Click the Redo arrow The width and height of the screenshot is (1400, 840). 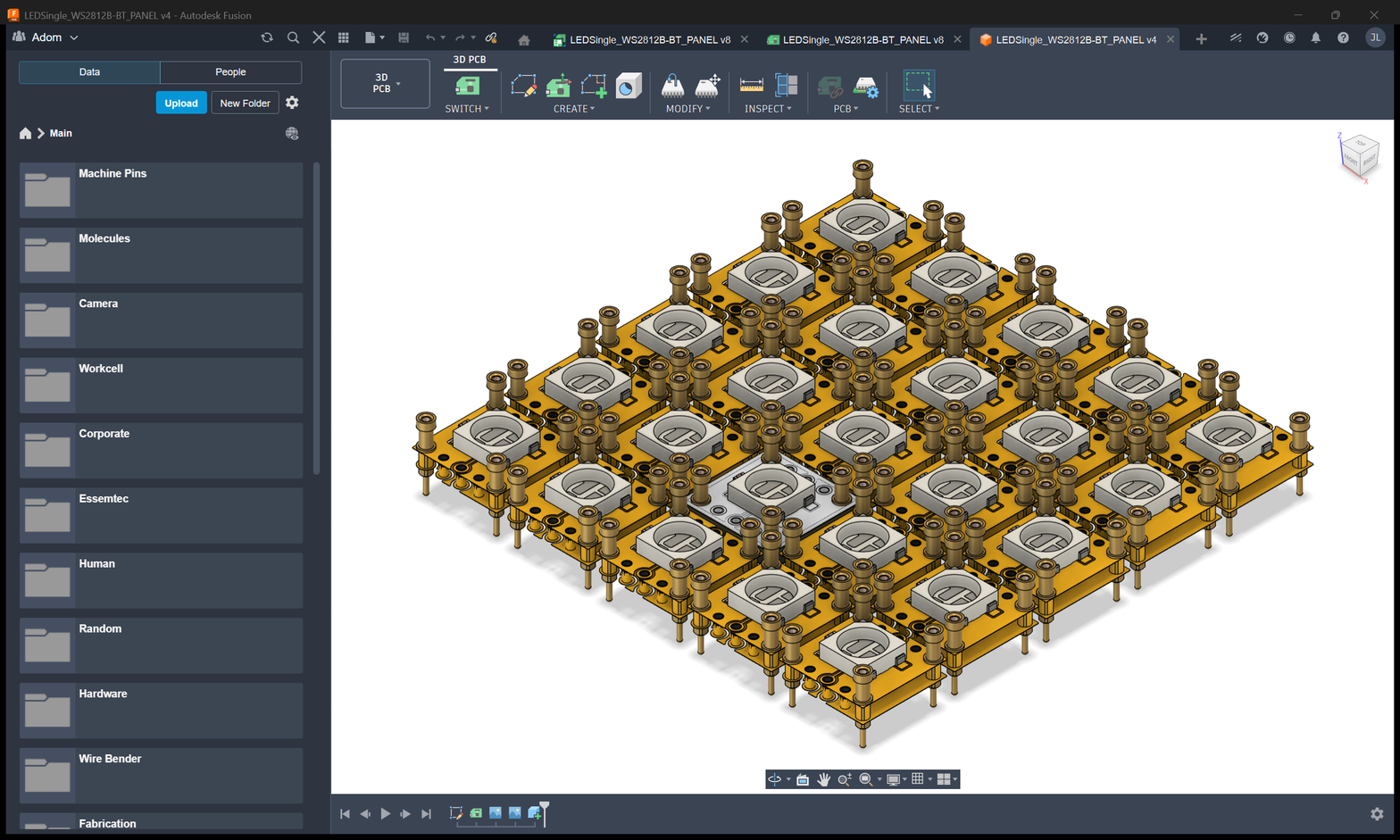(460, 37)
